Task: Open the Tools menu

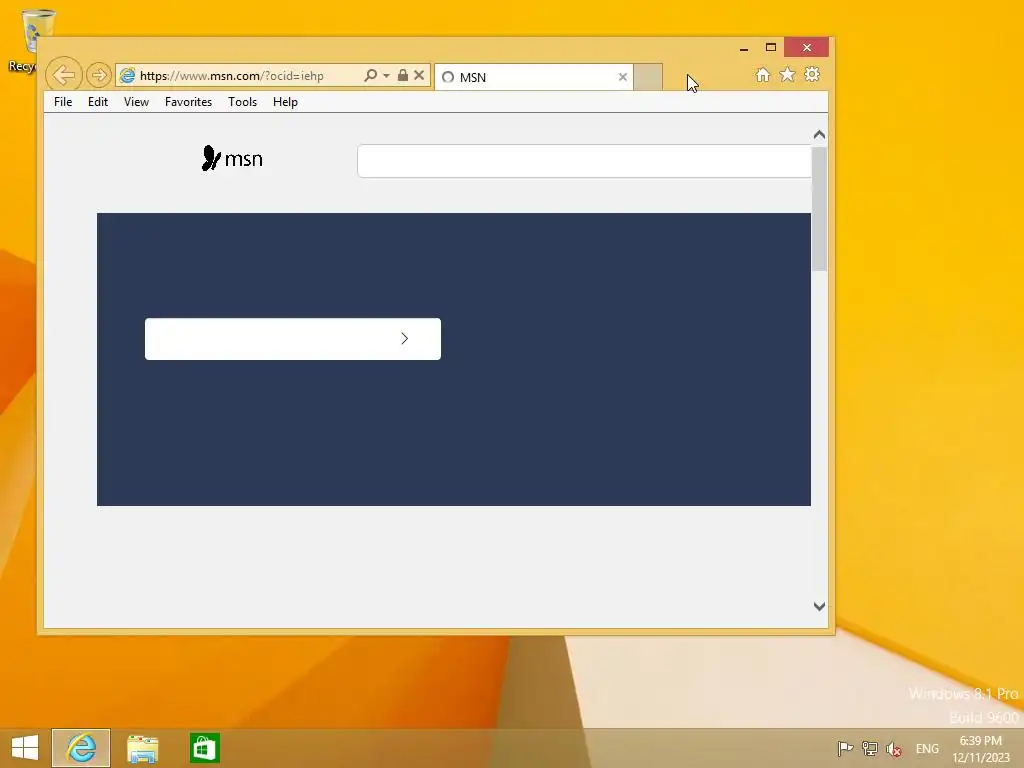Action: click(242, 102)
